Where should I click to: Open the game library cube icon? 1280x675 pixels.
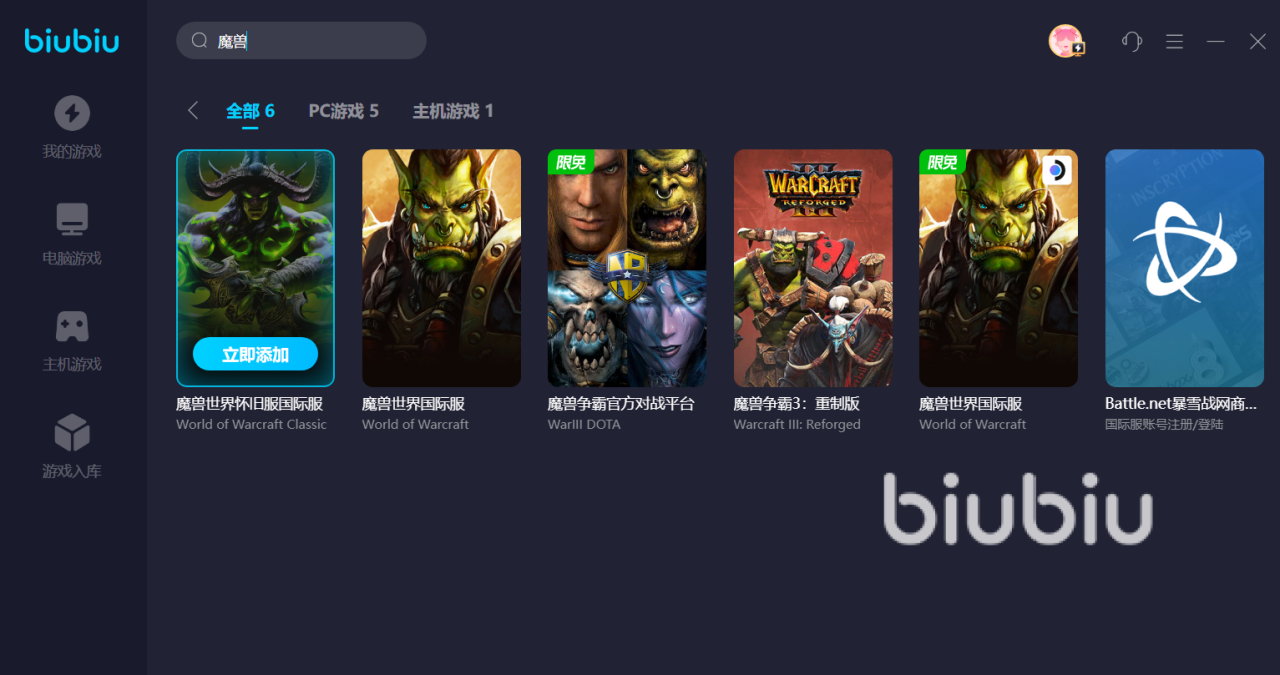pos(72,433)
